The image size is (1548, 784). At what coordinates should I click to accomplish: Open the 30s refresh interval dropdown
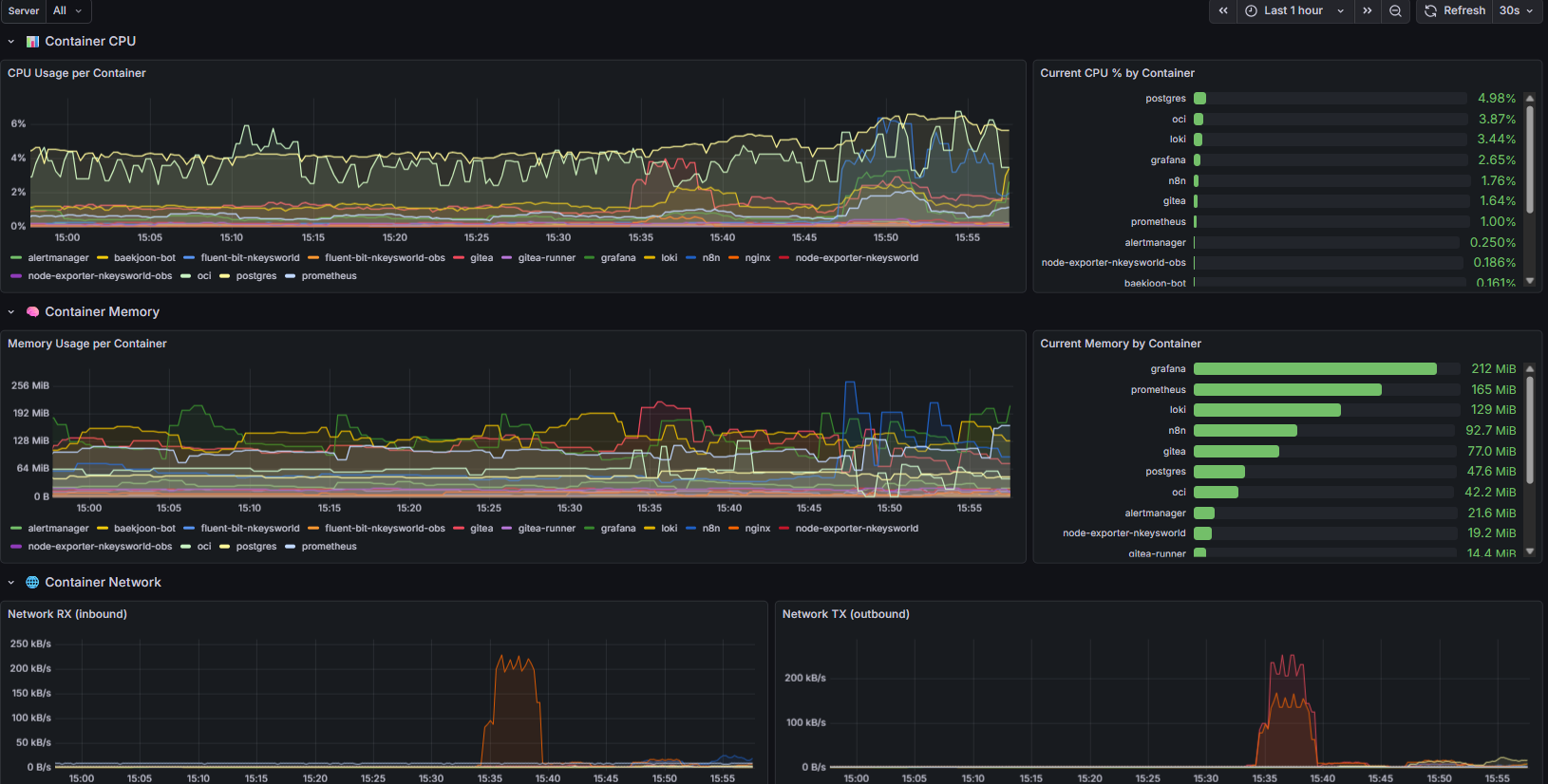click(x=1516, y=10)
